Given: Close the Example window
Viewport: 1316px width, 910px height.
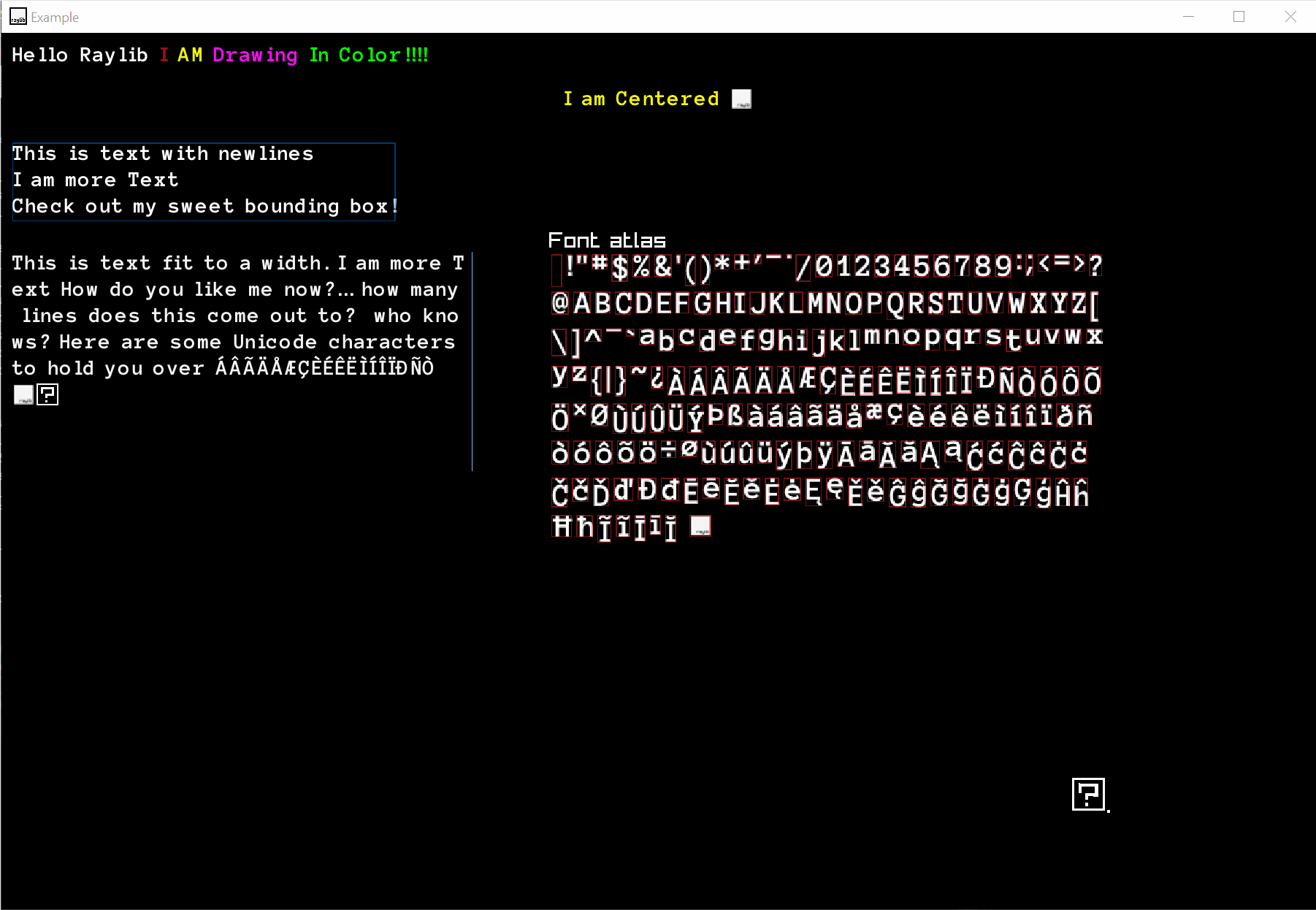Looking at the screenshot, I should (1290, 16).
